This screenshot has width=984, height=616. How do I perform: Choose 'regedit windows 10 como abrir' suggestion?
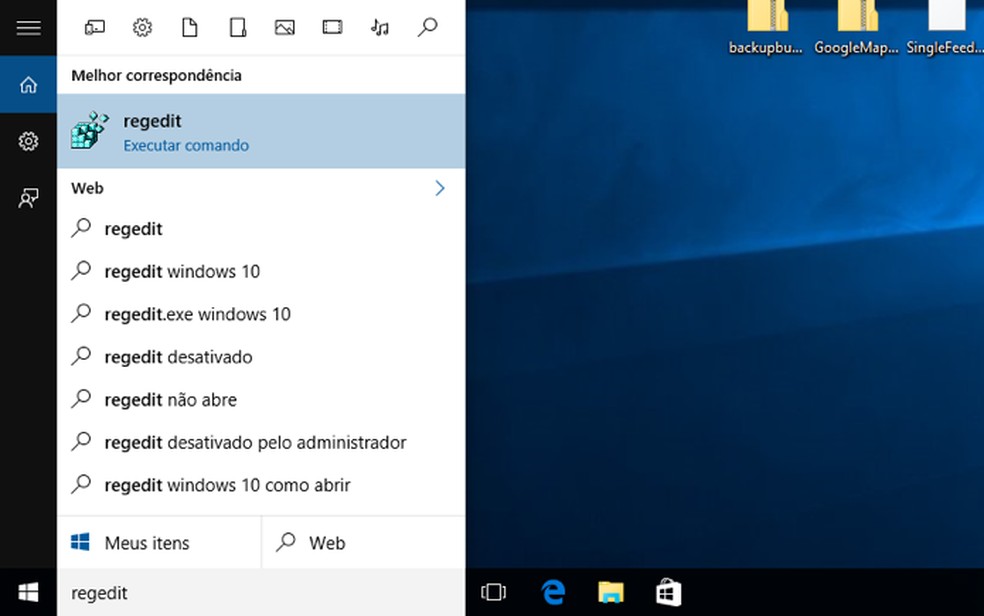pos(261,485)
